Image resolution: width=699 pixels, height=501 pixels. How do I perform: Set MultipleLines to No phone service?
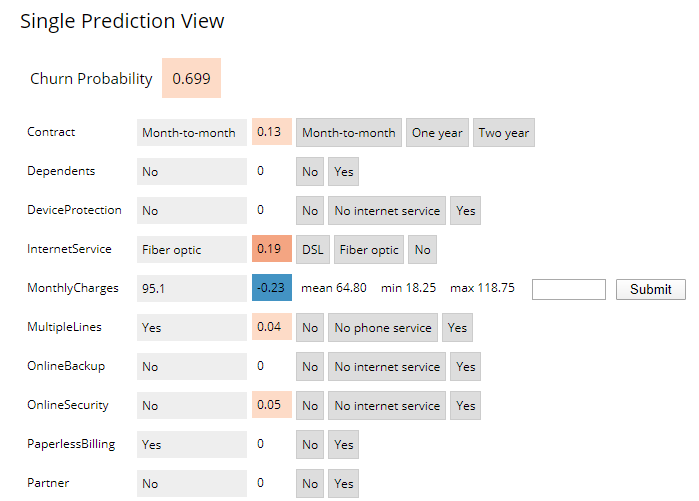[x=383, y=328]
